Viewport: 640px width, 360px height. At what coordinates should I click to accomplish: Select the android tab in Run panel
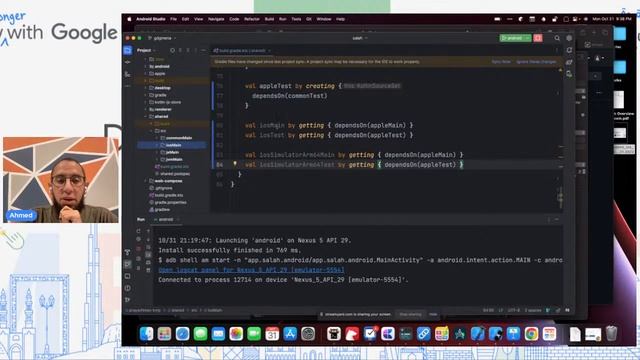click(166, 220)
